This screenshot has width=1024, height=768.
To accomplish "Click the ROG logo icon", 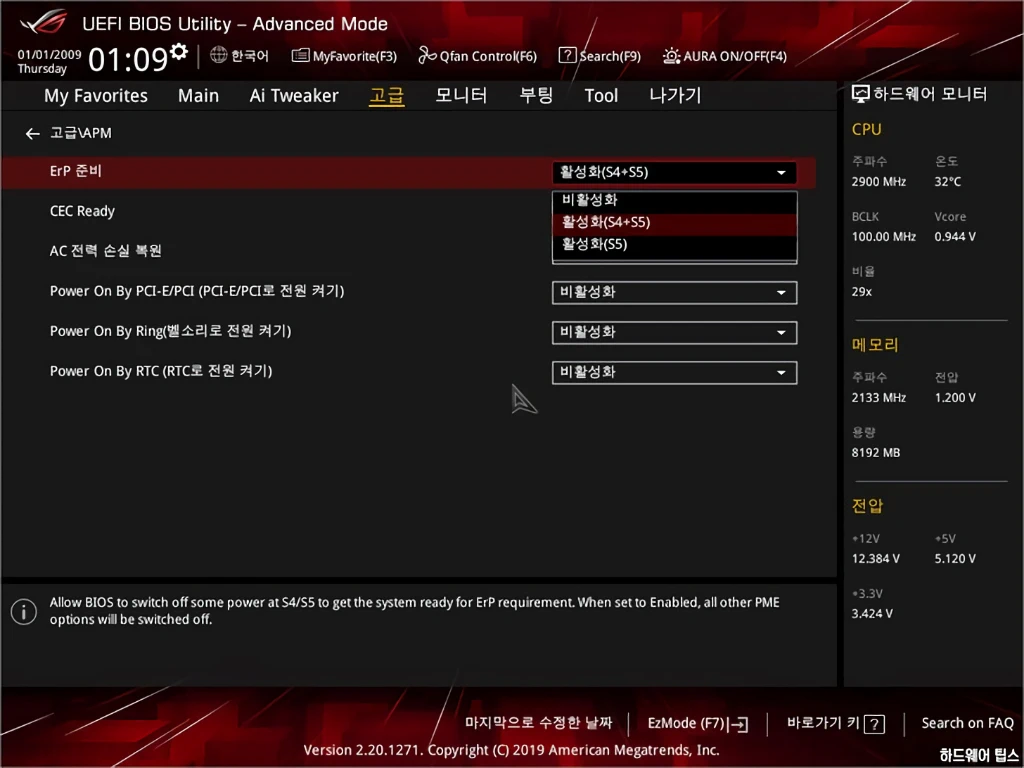I will pyautogui.click(x=43, y=22).
